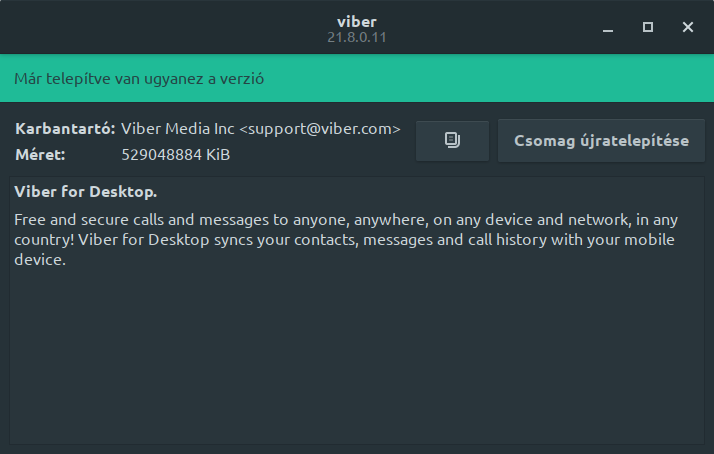Click the green already-installed status banner
Viewport: 714px width, 454px height.
357,78
